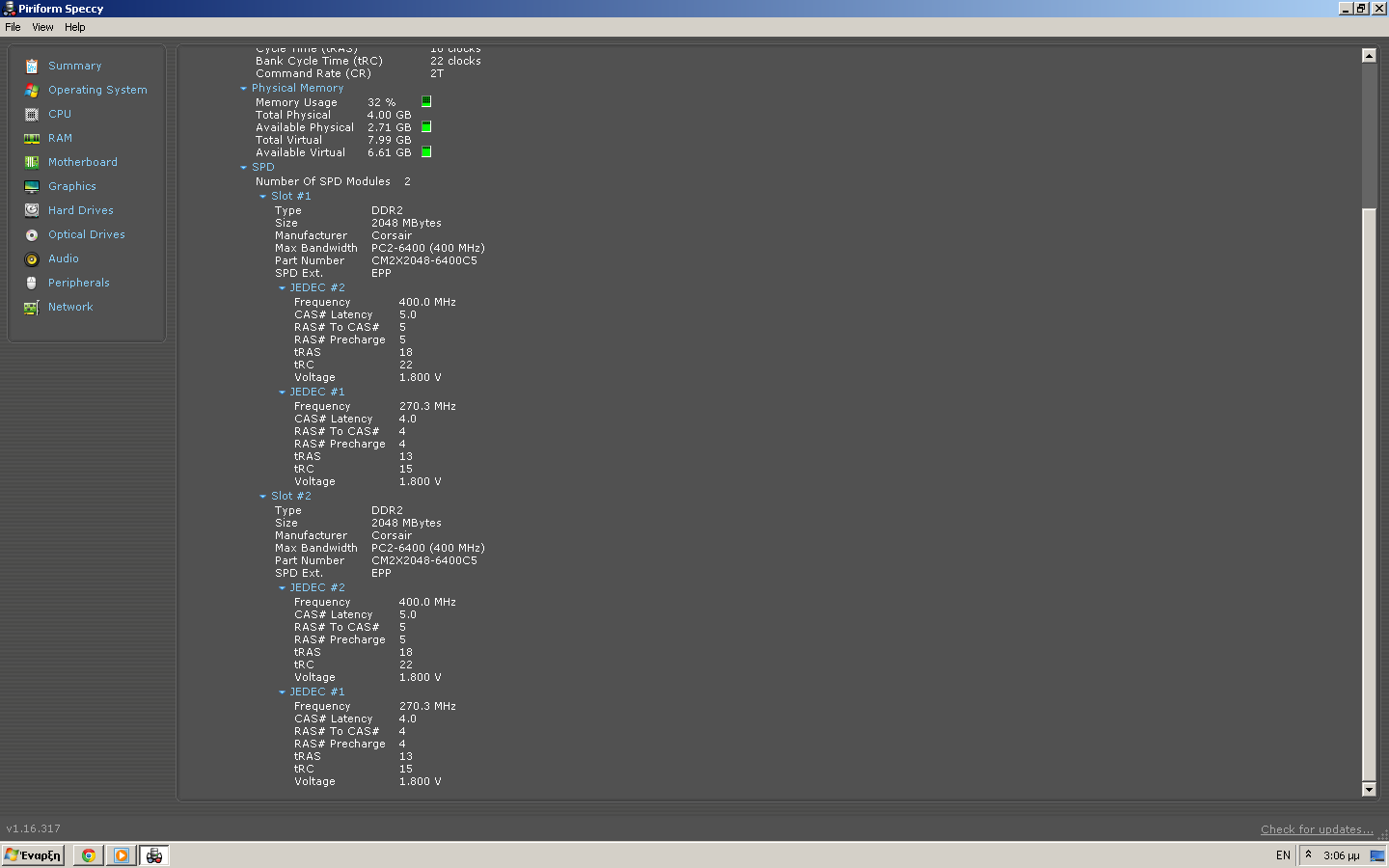Collapse JEDEC #1 under Slot #1
Screen dimensions: 1389x868
pyautogui.click(x=283, y=392)
